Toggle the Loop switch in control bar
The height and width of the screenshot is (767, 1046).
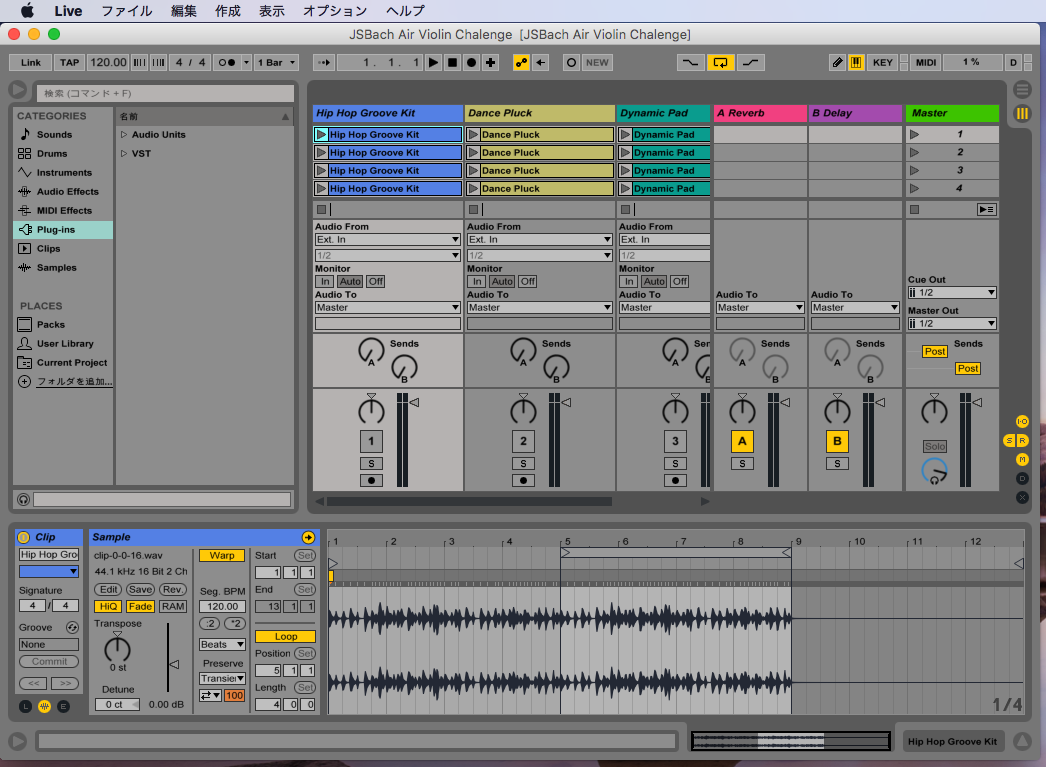point(720,63)
